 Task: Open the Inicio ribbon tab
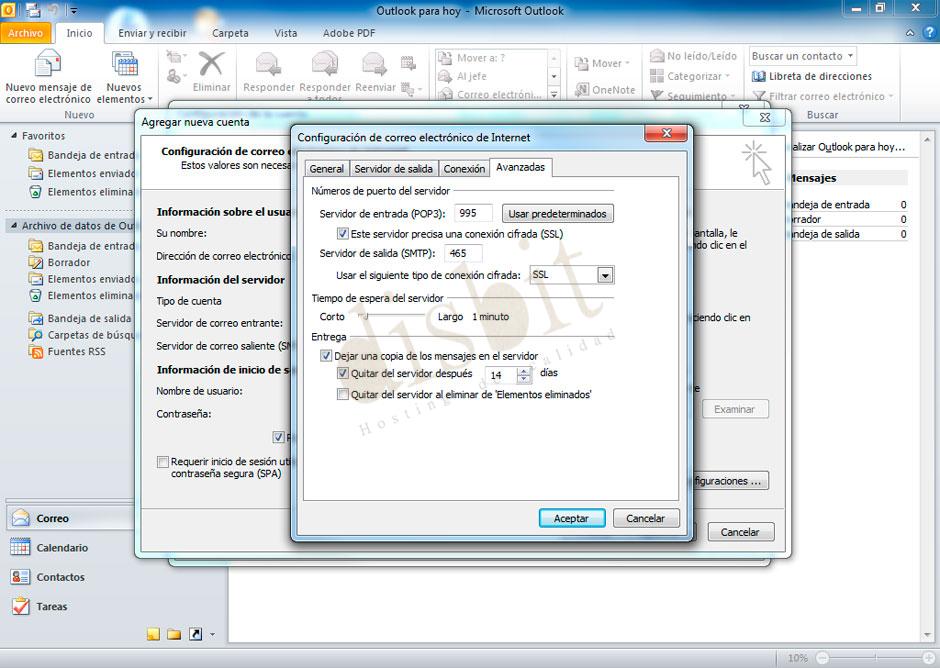[x=80, y=32]
